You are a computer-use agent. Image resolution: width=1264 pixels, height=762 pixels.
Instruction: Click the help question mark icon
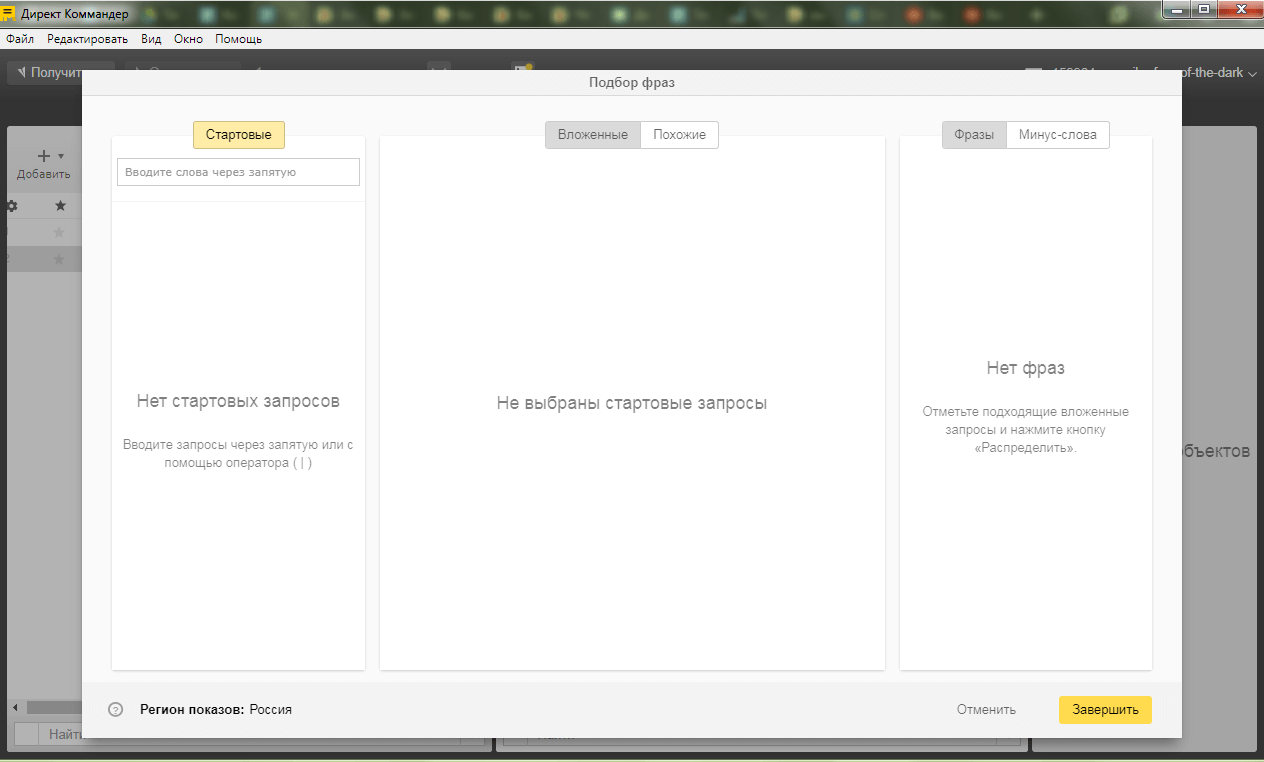tap(116, 710)
